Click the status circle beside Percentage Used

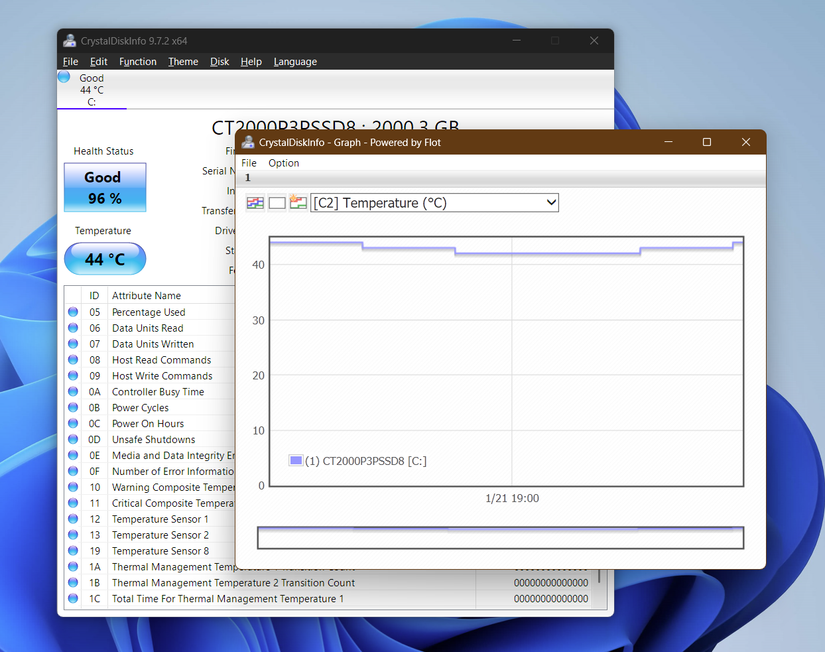tap(71, 311)
